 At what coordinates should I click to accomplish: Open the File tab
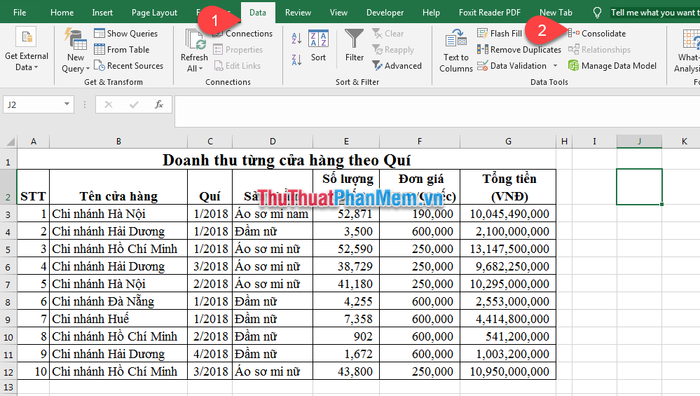(x=20, y=13)
